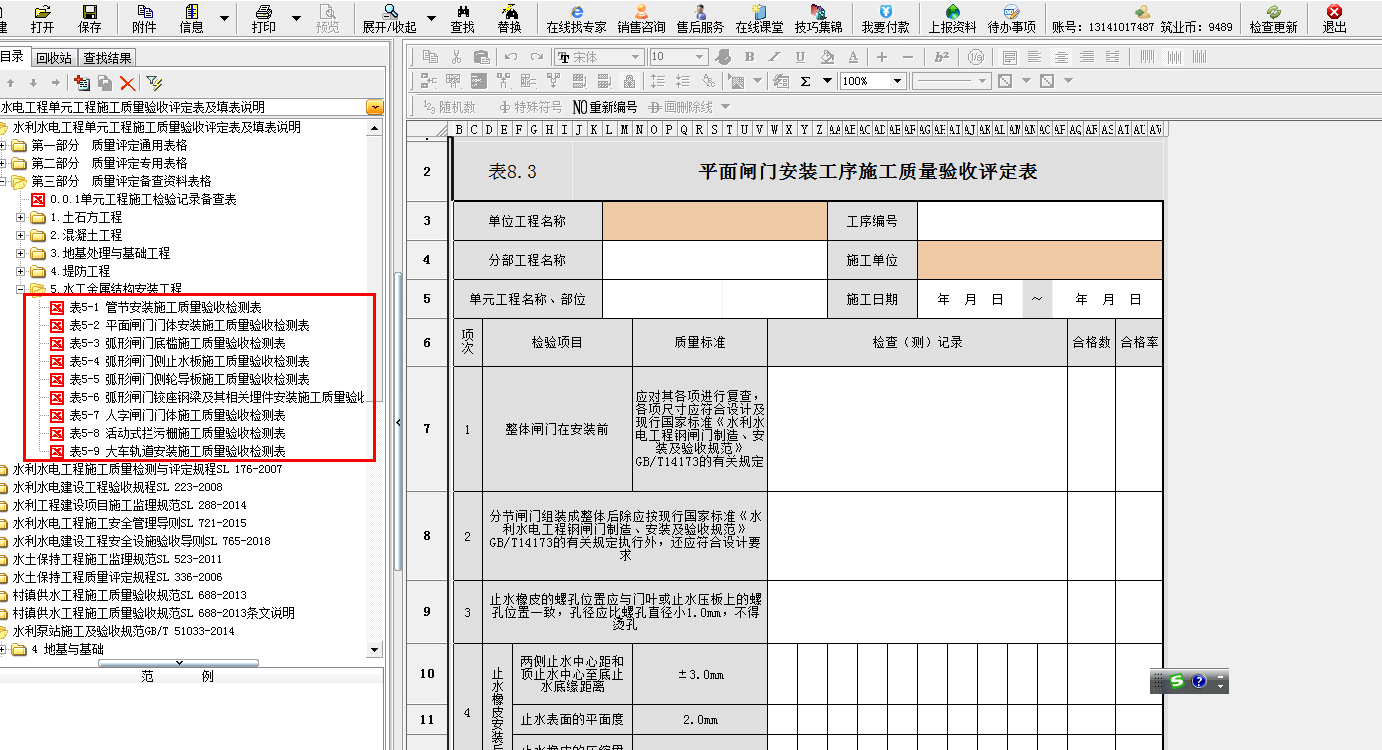Click the NO重新编号 renumber button
Image resolution: width=1382 pixels, height=750 pixels.
[604, 107]
